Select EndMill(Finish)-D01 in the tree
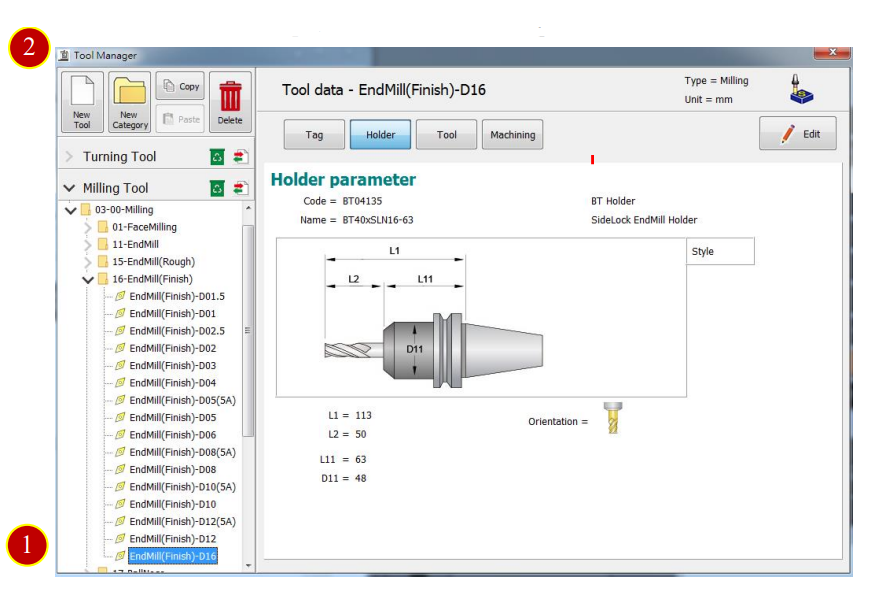Viewport: 880px width, 589px height. pos(172,314)
